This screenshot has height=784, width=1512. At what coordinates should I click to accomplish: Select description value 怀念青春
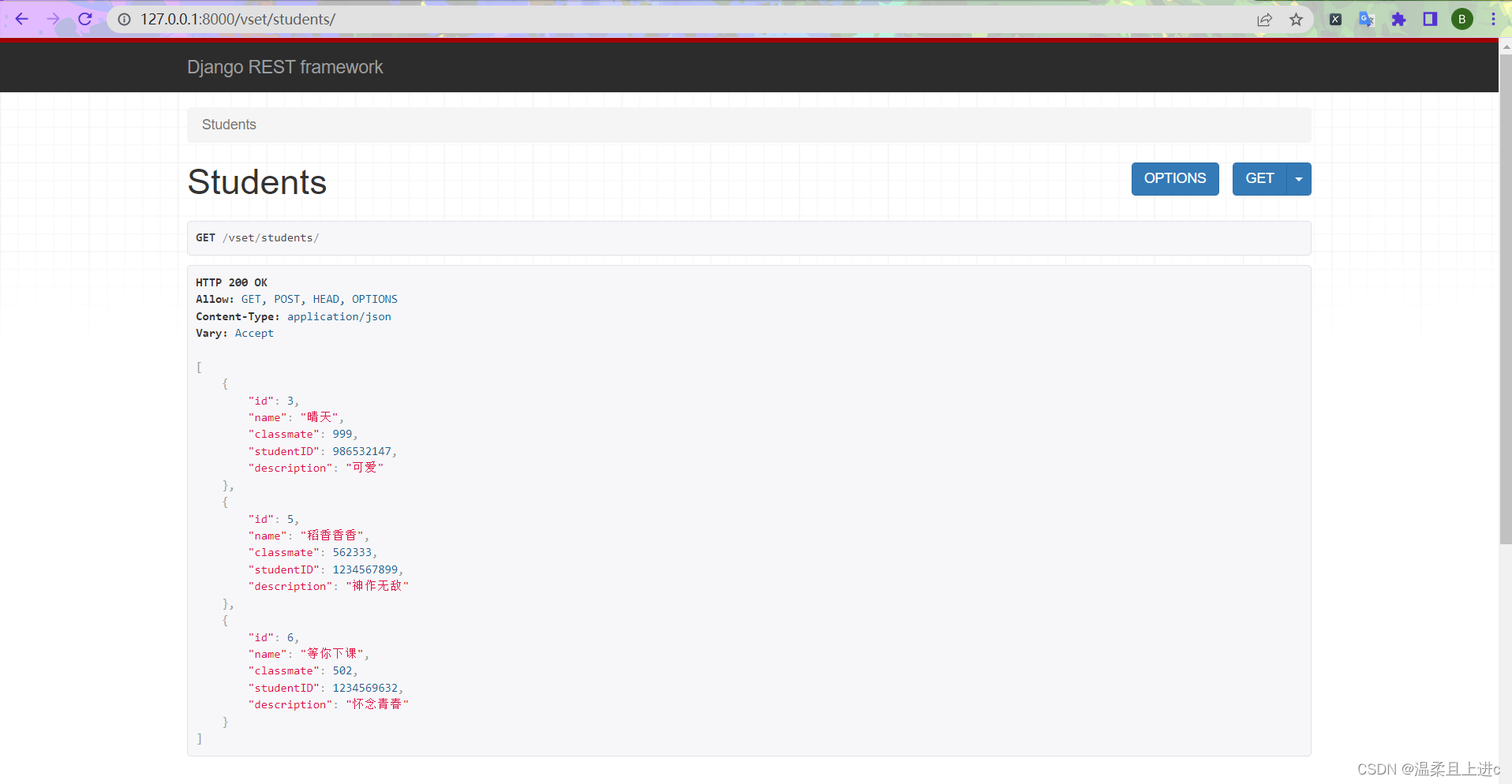tap(377, 704)
